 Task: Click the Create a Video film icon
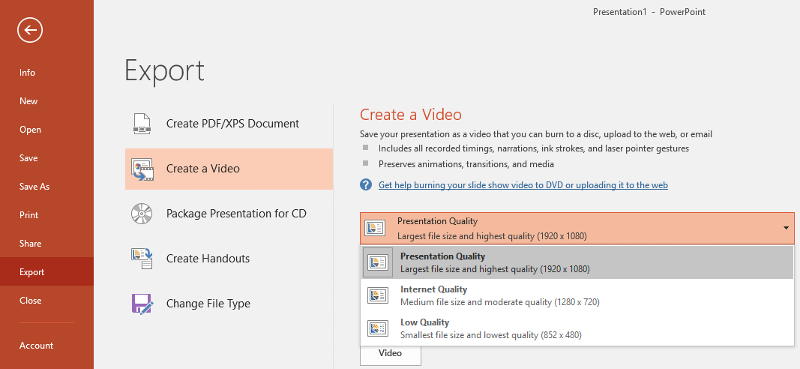point(142,169)
